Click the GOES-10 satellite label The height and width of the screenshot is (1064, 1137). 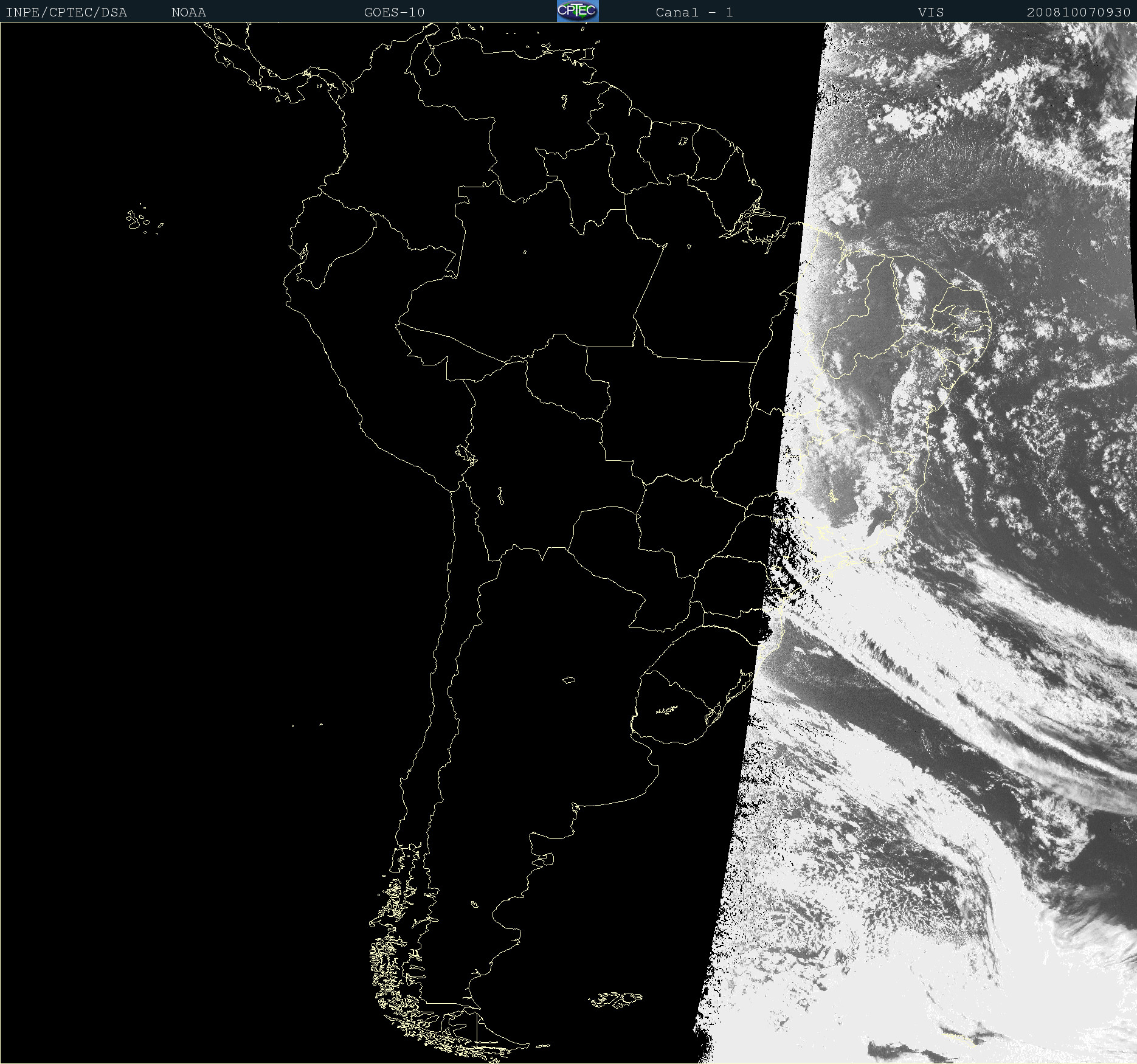pyautogui.click(x=395, y=12)
